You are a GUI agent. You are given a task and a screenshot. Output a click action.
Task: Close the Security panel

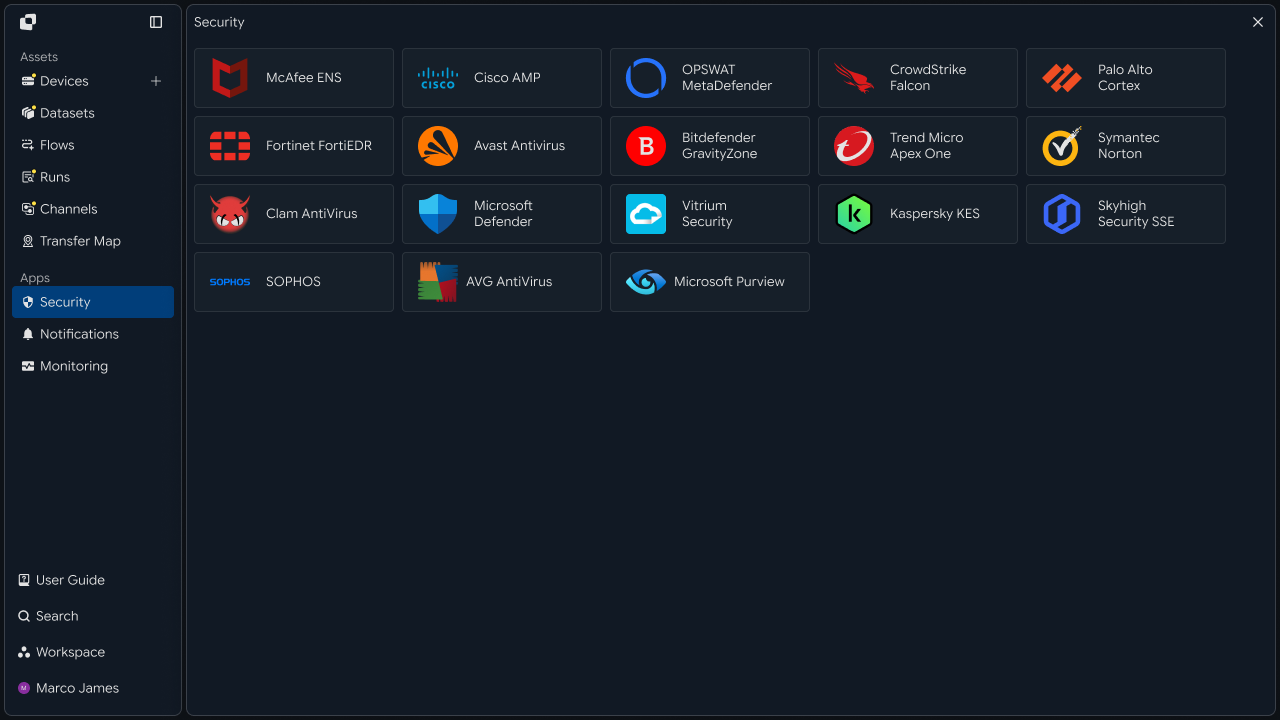(1258, 22)
